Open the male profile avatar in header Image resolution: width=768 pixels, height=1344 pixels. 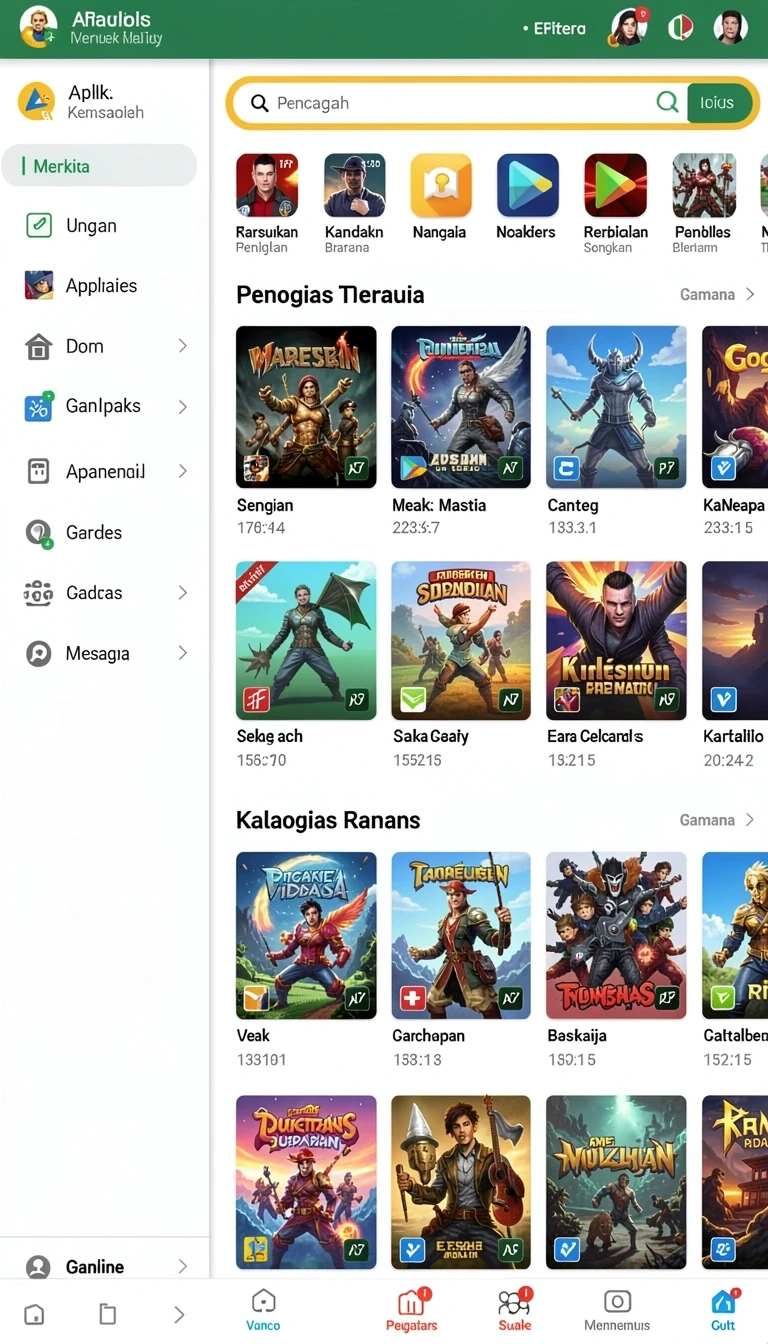click(731, 27)
